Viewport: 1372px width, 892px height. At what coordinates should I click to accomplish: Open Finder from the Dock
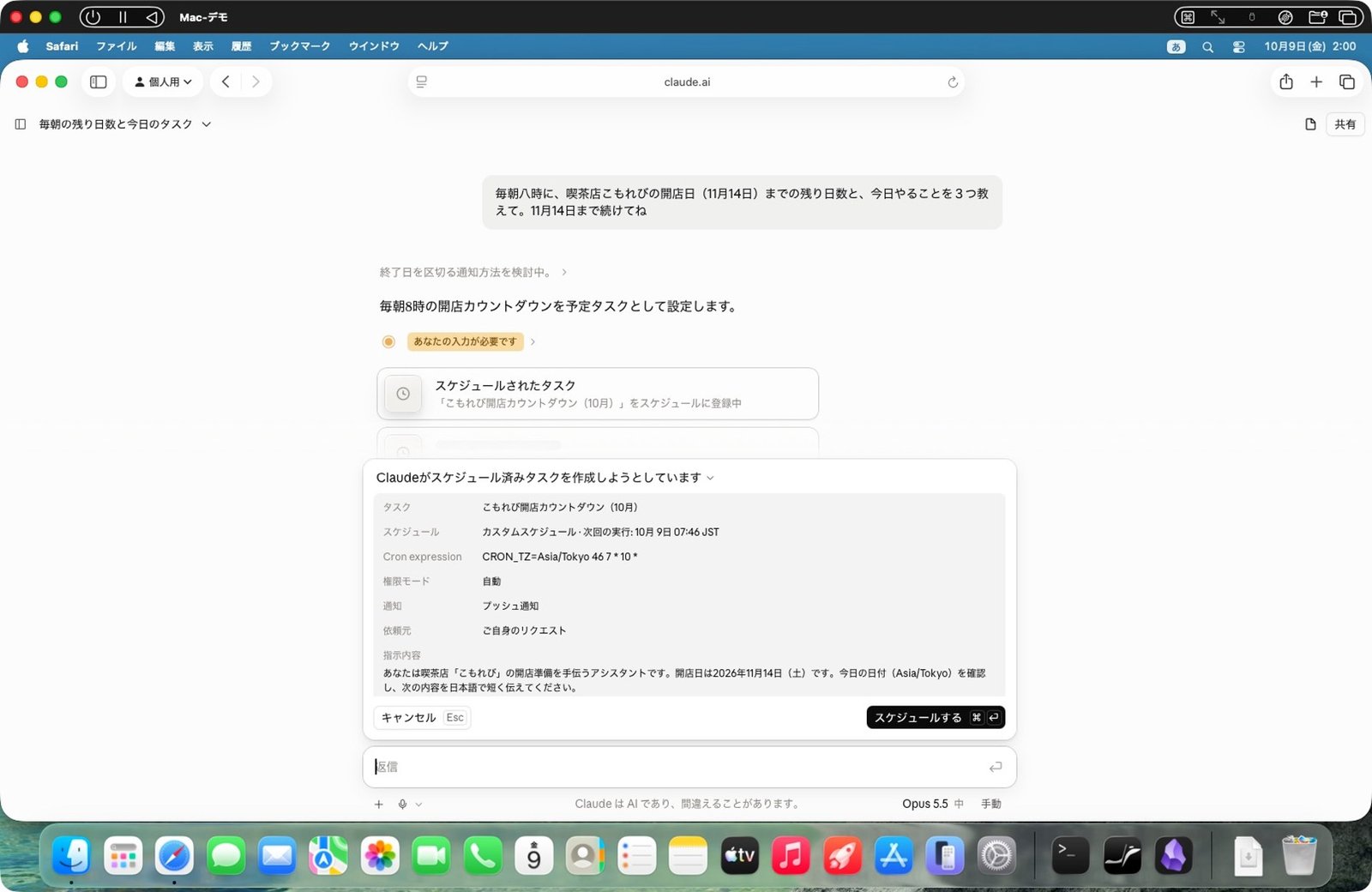[71, 855]
